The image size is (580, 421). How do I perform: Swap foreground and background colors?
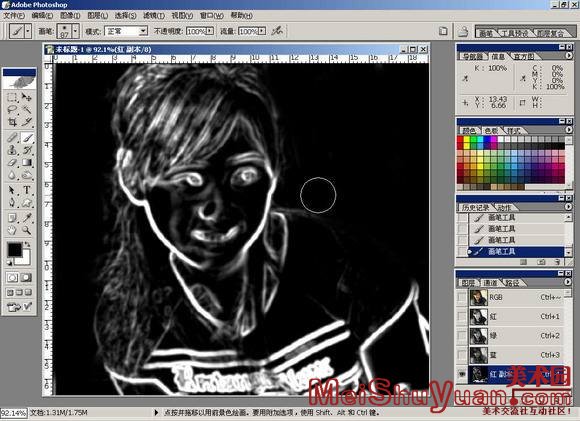[27, 244]
